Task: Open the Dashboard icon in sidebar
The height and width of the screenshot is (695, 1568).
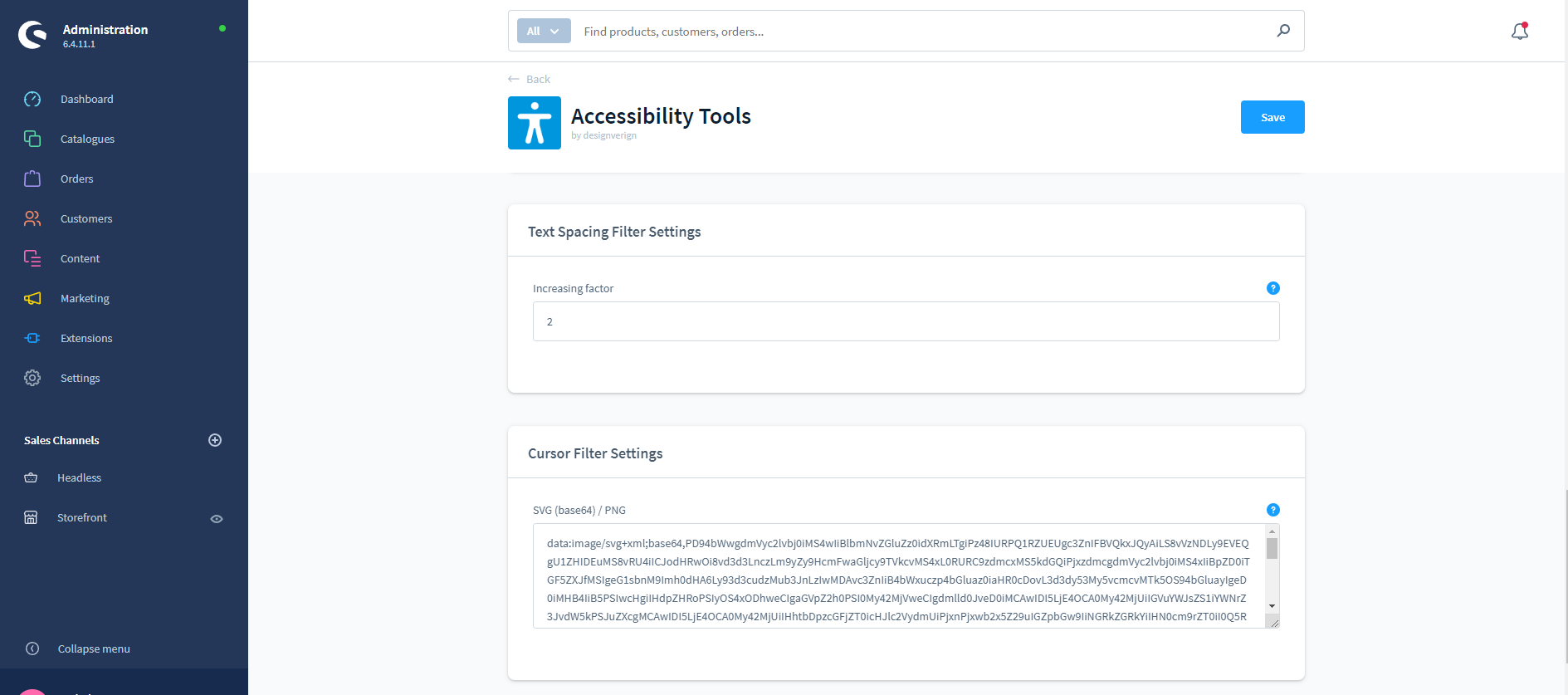Action: [x=32, y=100]
